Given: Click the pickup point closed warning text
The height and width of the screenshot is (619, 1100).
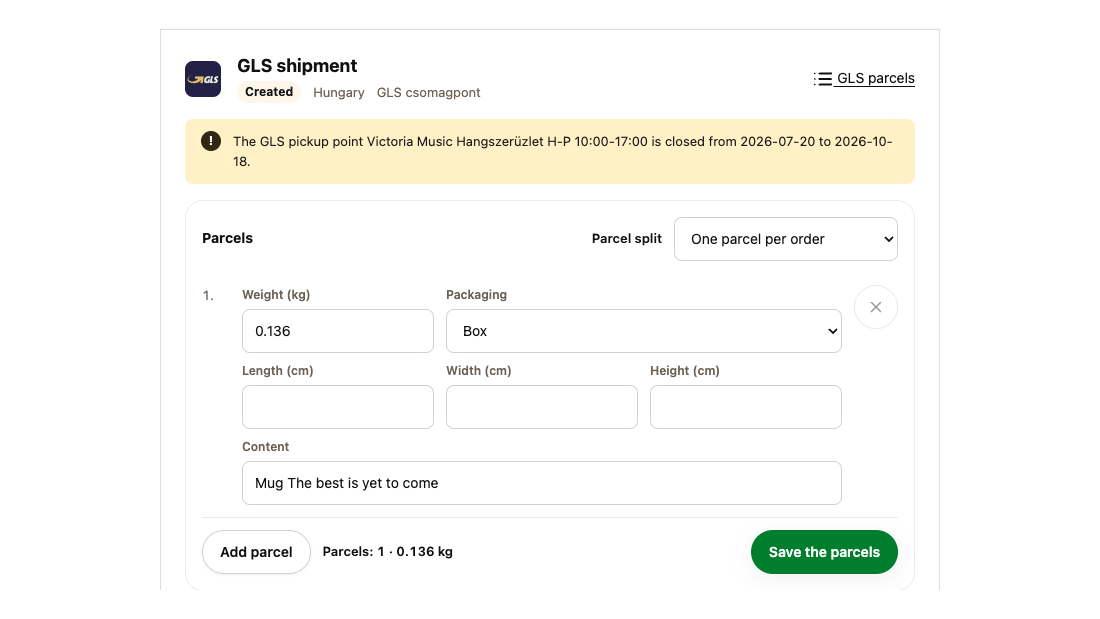Looking at the screenshot, I should click(563, 151).
